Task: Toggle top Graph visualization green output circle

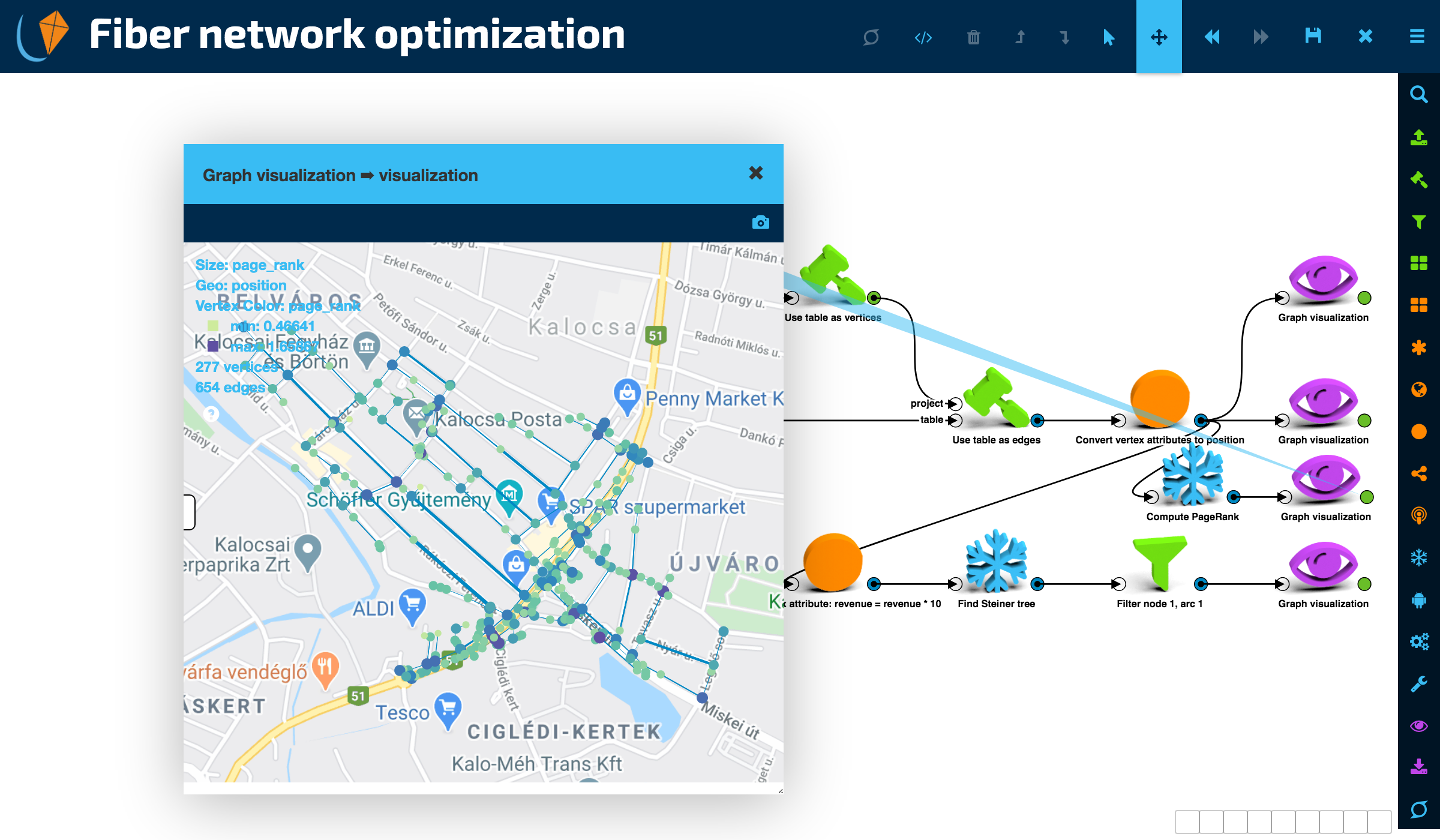Action: click(1364, 298)
